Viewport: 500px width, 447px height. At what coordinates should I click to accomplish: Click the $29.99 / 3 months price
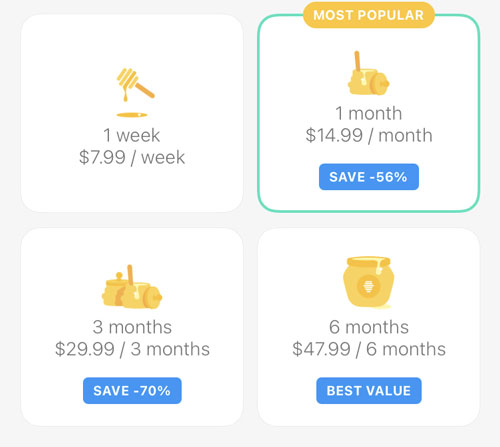(132, 349)
